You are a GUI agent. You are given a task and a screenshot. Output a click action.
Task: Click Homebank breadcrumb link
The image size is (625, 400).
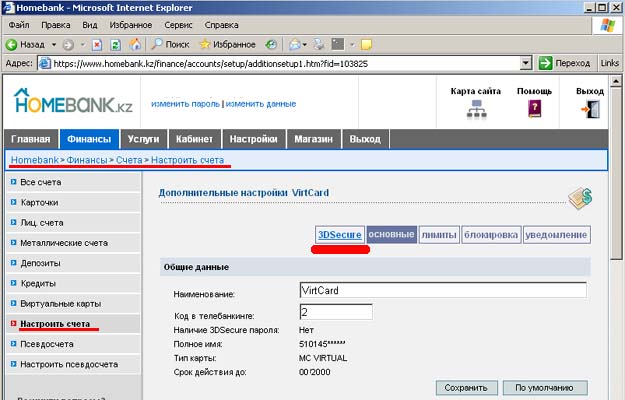[35, 160]
